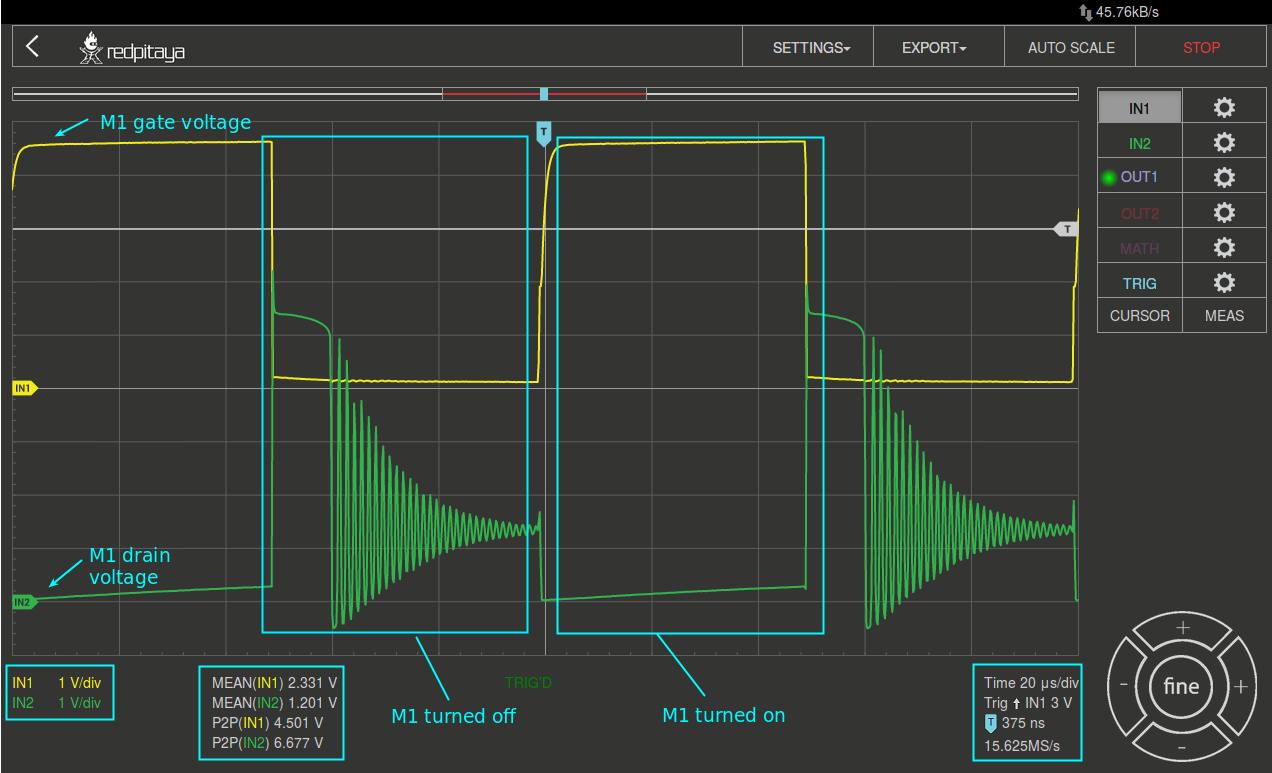This screenshot has height=773, width=1272.
Task: Go back using the left arrow icon
Action: pyautogui.click(x=33, y=47)
